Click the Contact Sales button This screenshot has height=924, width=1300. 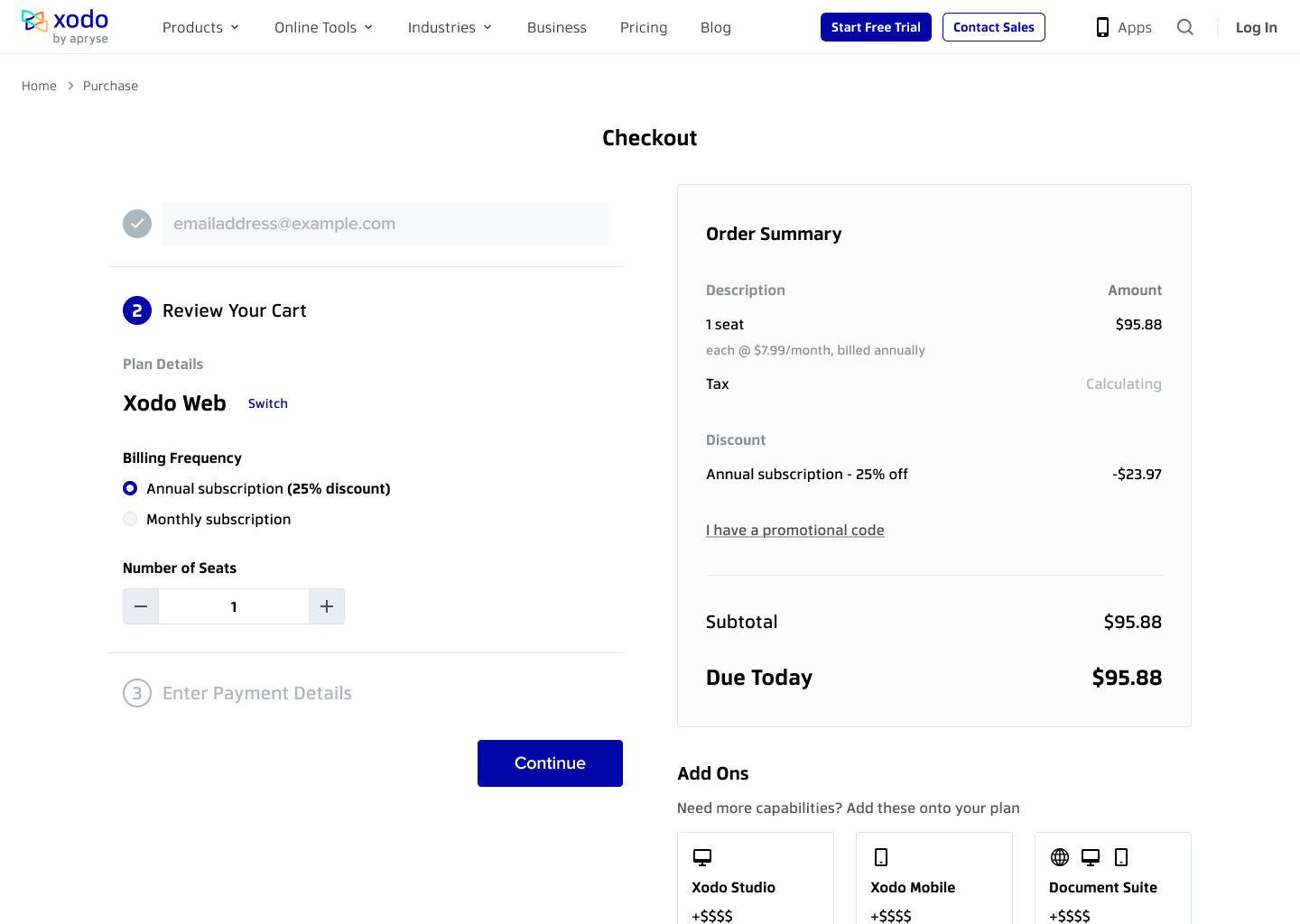click(x=994, y=27)
